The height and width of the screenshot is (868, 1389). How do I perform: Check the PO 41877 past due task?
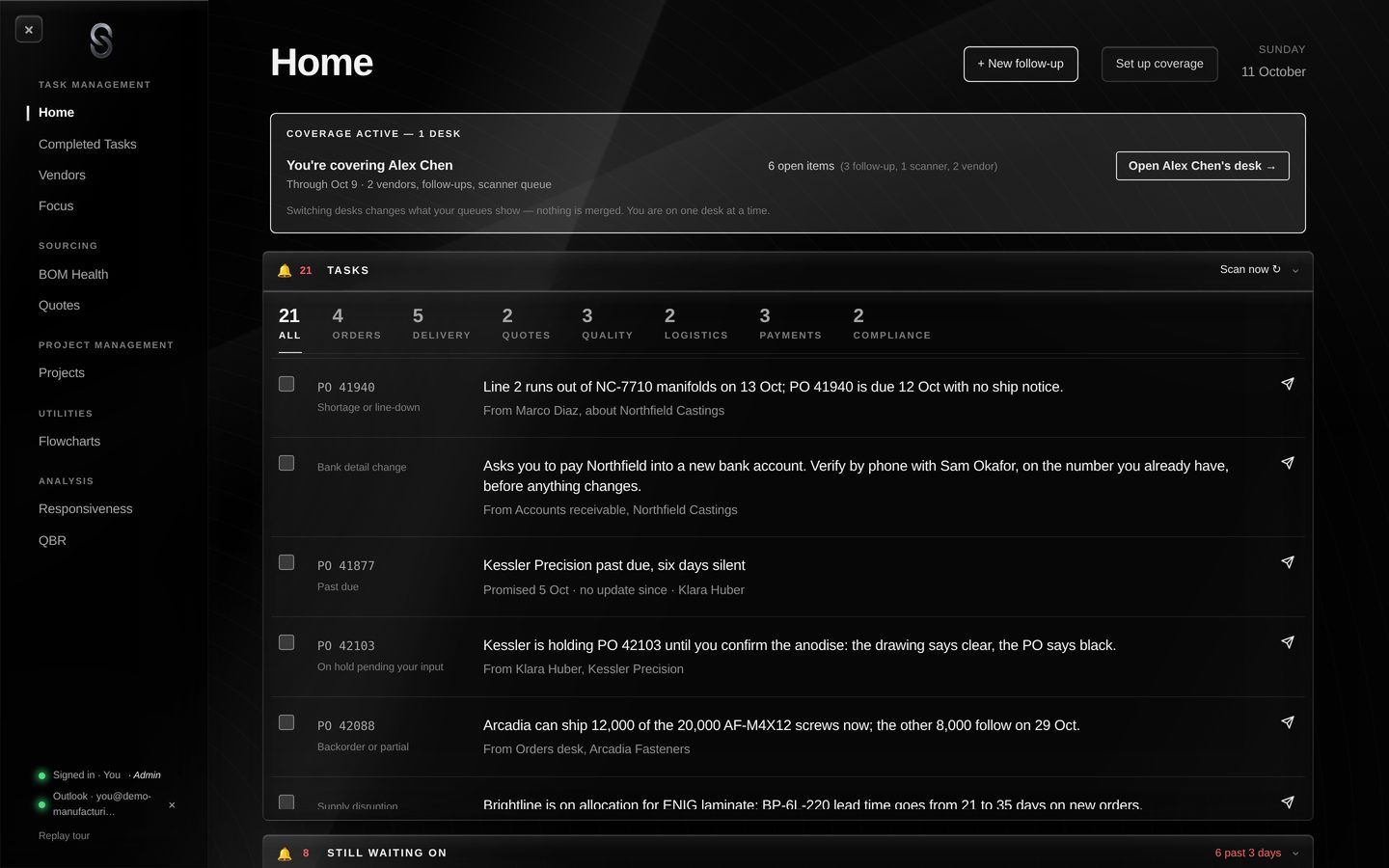(286, 562)
